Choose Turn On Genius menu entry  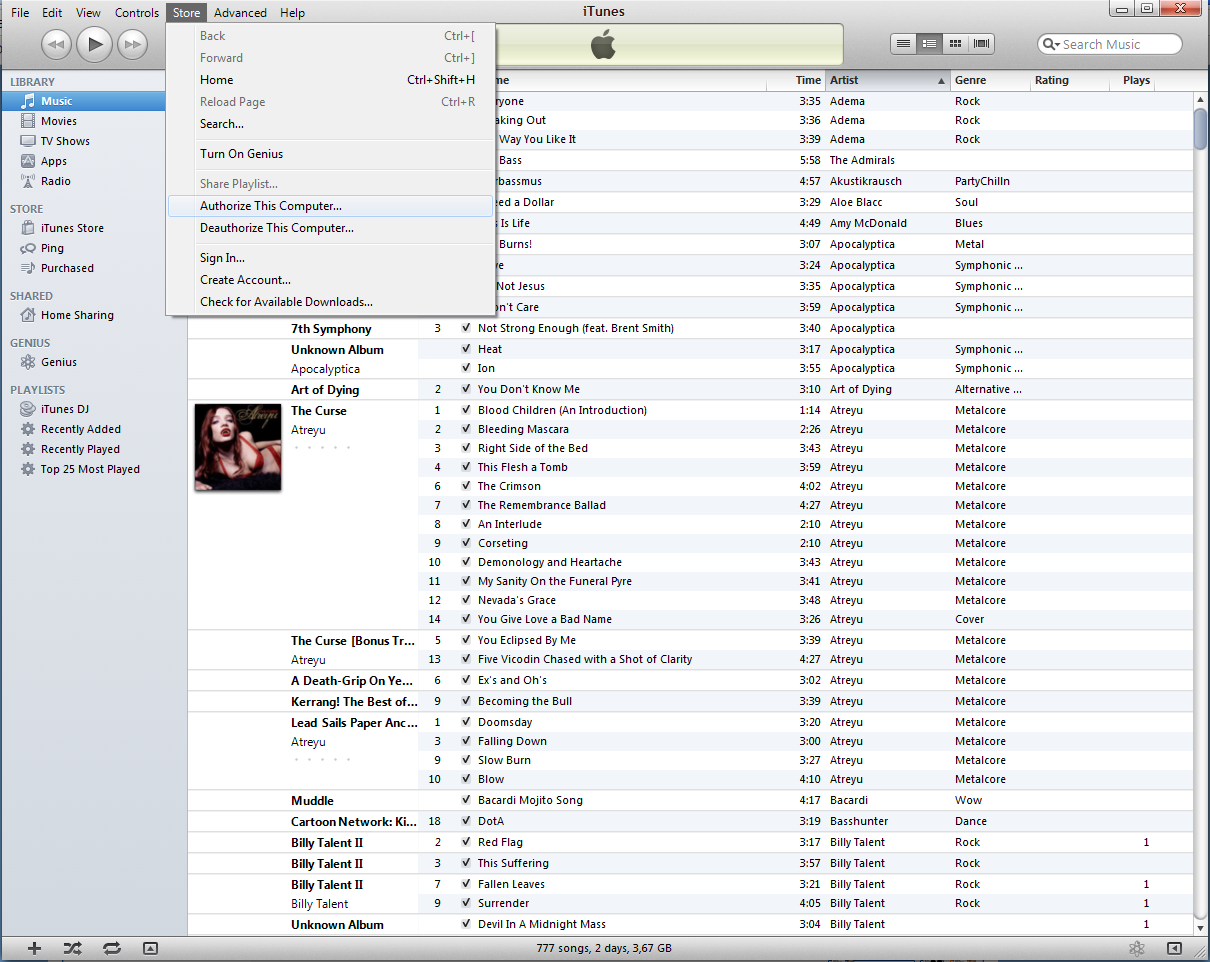(331, 154)
